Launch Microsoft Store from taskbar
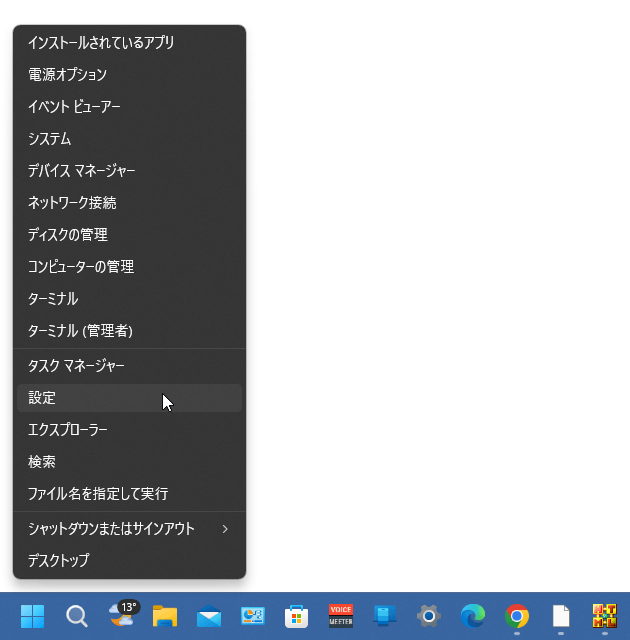Screen dimensions: 630x640 [297, 616]
